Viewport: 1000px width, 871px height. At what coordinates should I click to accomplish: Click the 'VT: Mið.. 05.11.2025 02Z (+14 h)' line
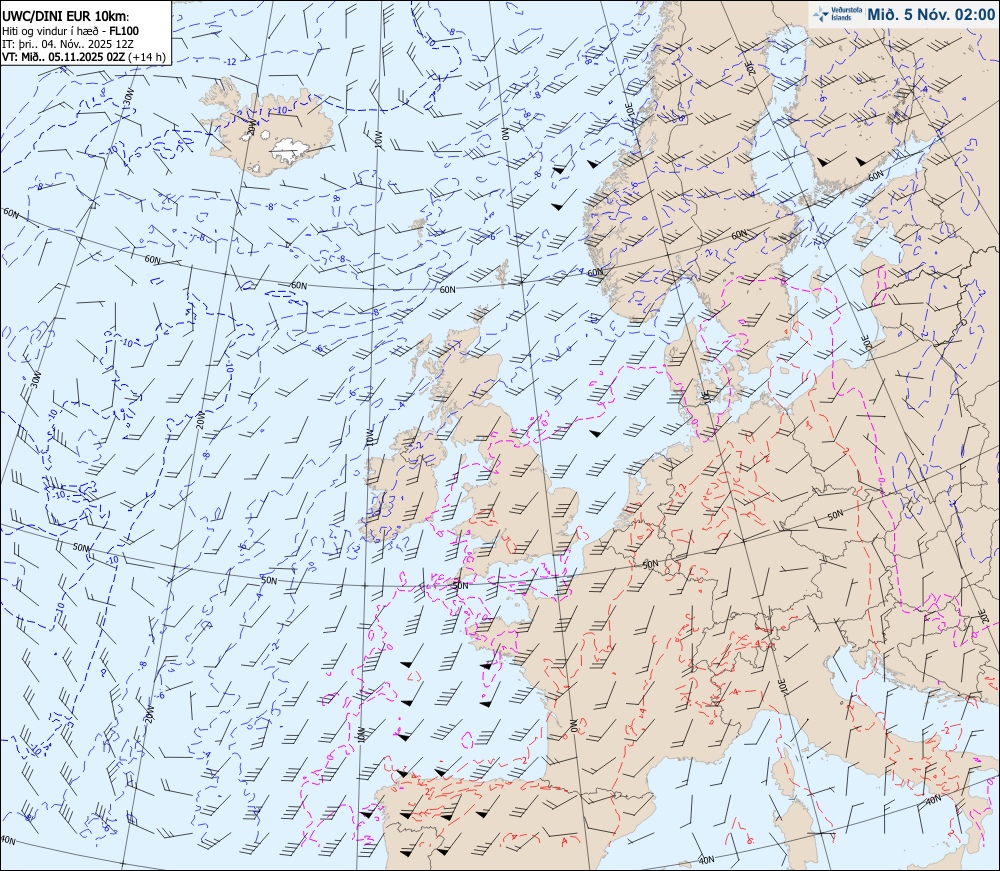84,57
